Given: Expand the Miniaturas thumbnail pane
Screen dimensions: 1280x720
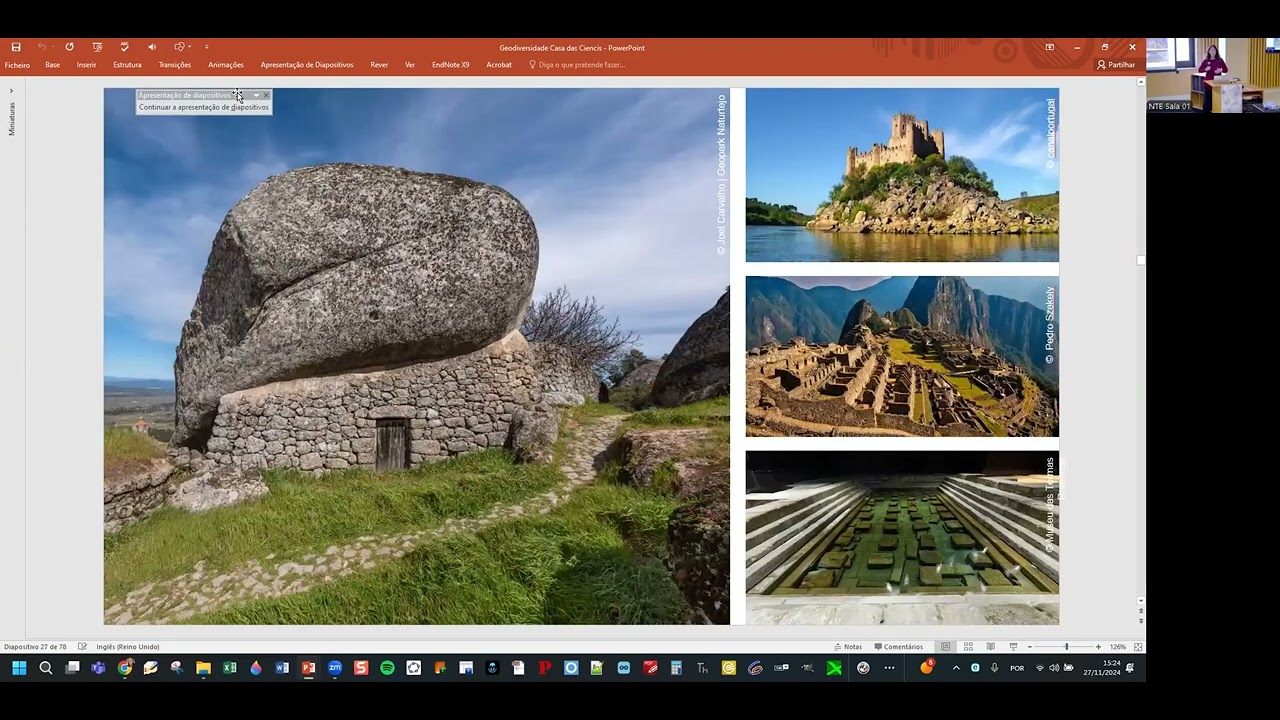Looking at the screenshot, I should [11, 91].
